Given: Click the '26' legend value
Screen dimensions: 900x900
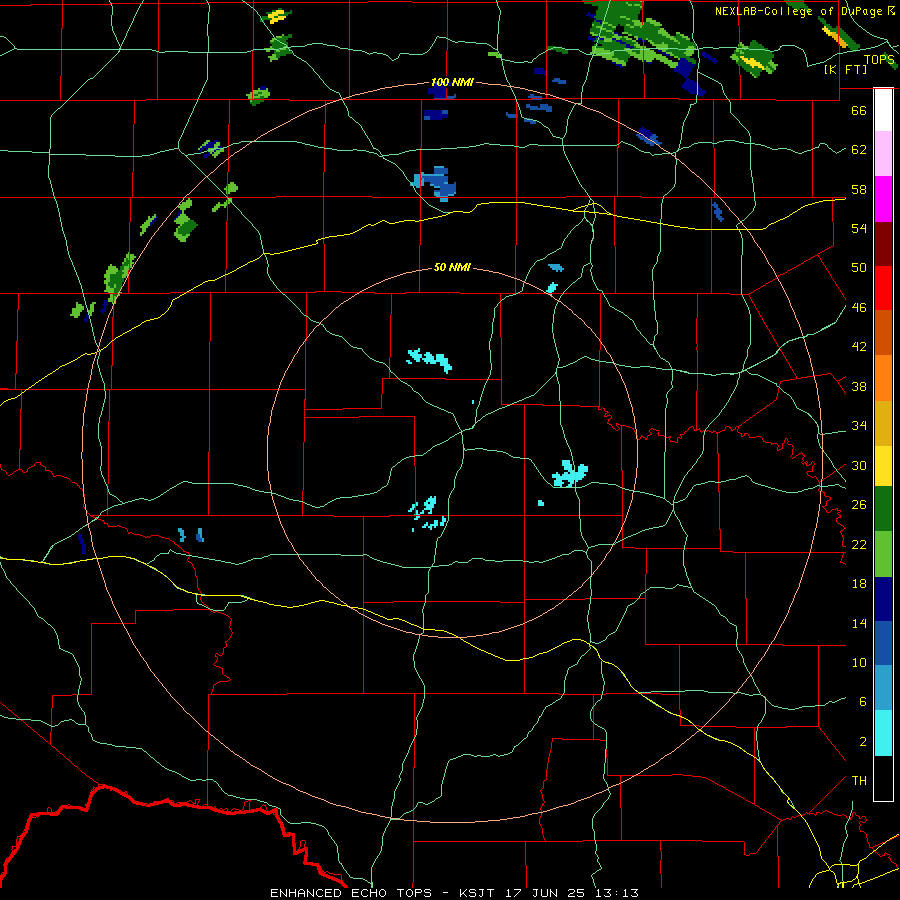Looking at the screenshot, I should [859, 505].
